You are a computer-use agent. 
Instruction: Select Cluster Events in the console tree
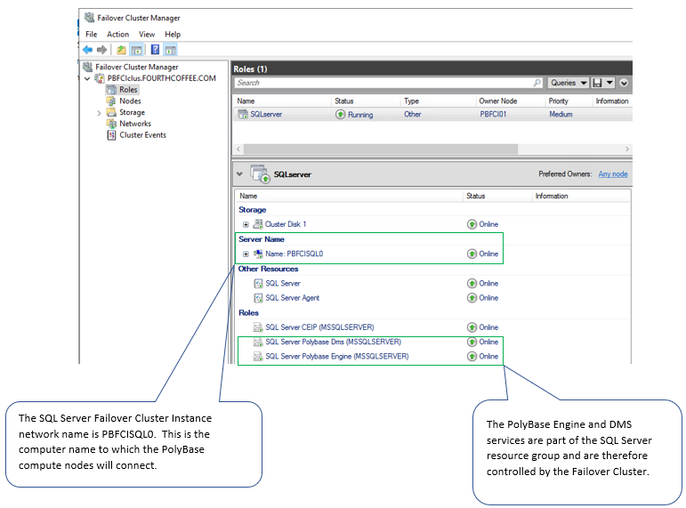pos(143,135)
